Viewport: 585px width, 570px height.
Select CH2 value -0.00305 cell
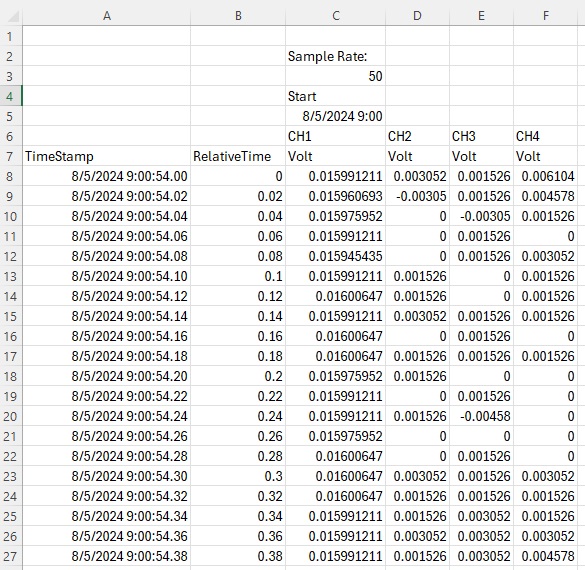click(417, 196)
